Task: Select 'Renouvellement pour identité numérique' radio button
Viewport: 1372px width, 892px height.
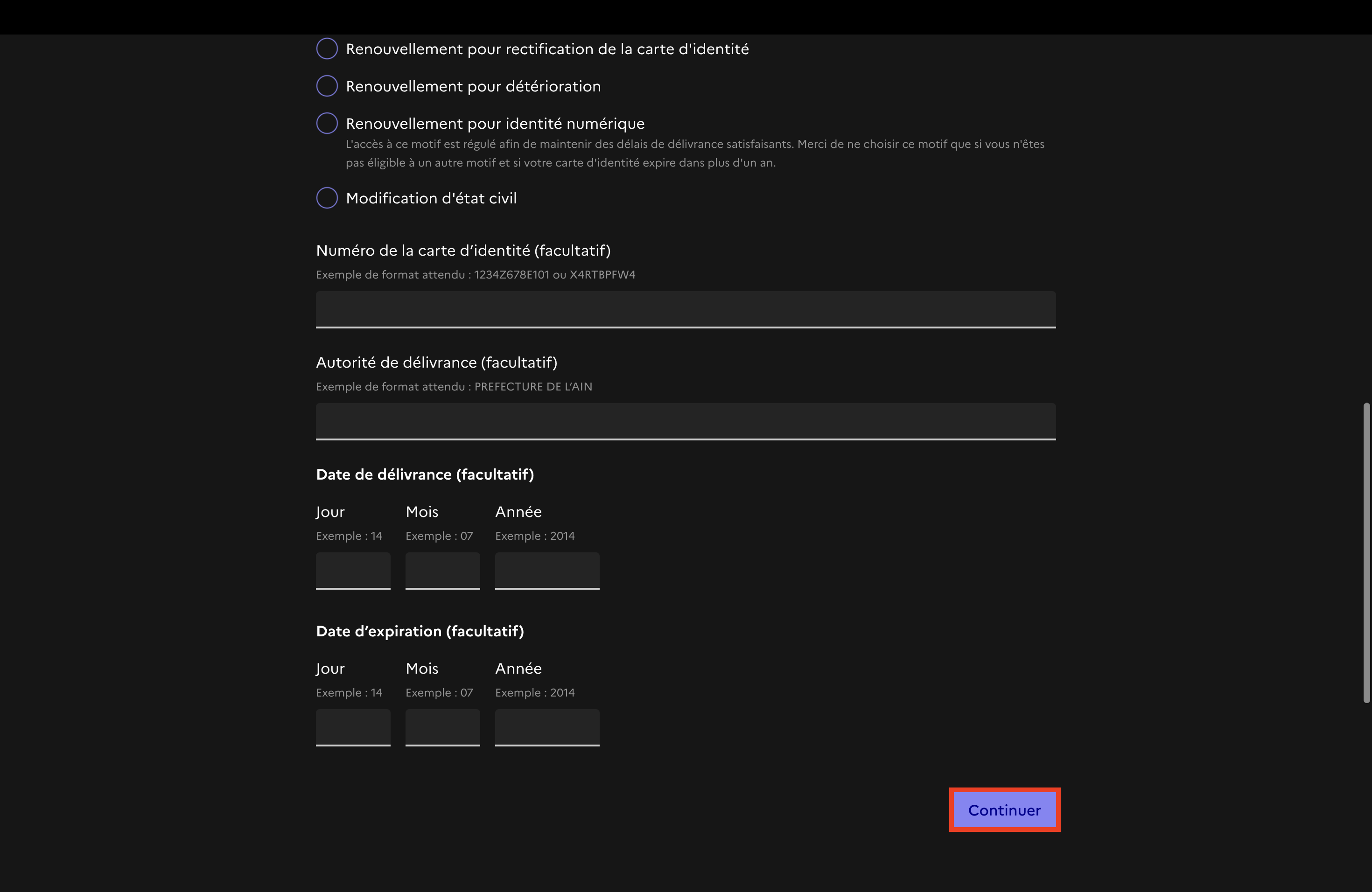Action: click(x=327, y=123)
